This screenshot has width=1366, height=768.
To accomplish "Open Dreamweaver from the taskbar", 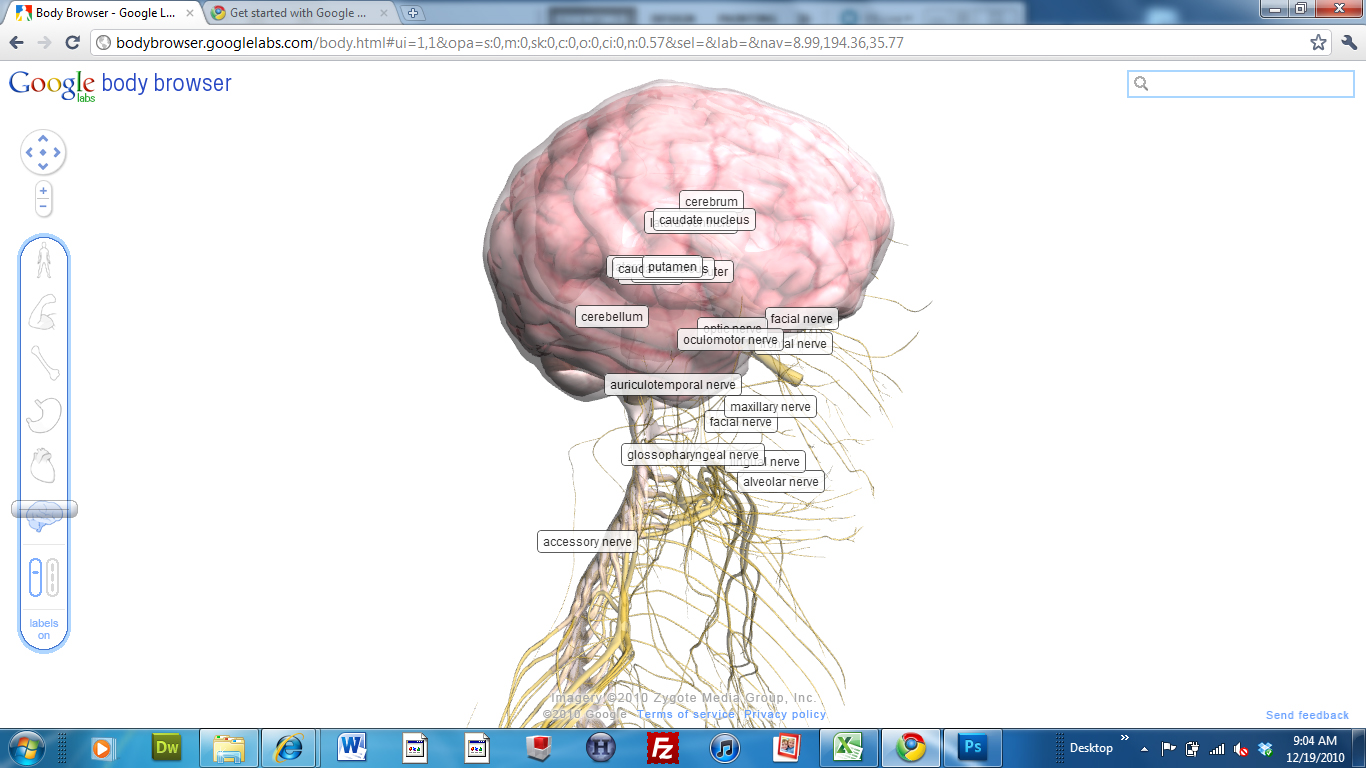I will [x=166, y=748].
